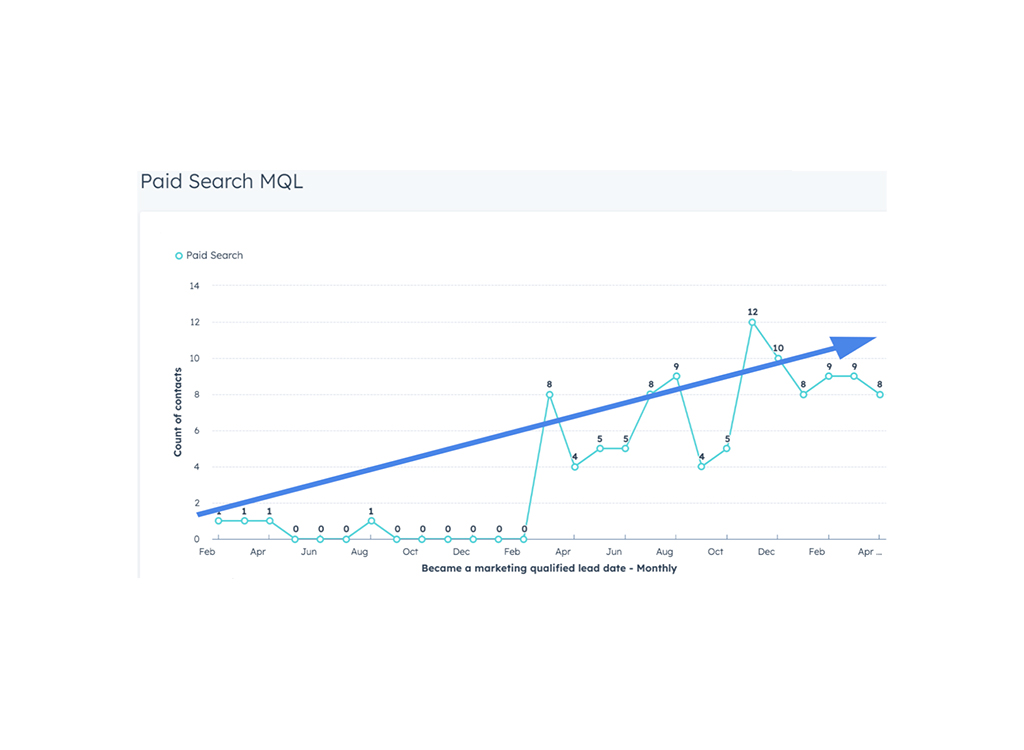Click the data point labeled 4 near Apr
This screenshot has width=1024, height=750.
[575, 467]
